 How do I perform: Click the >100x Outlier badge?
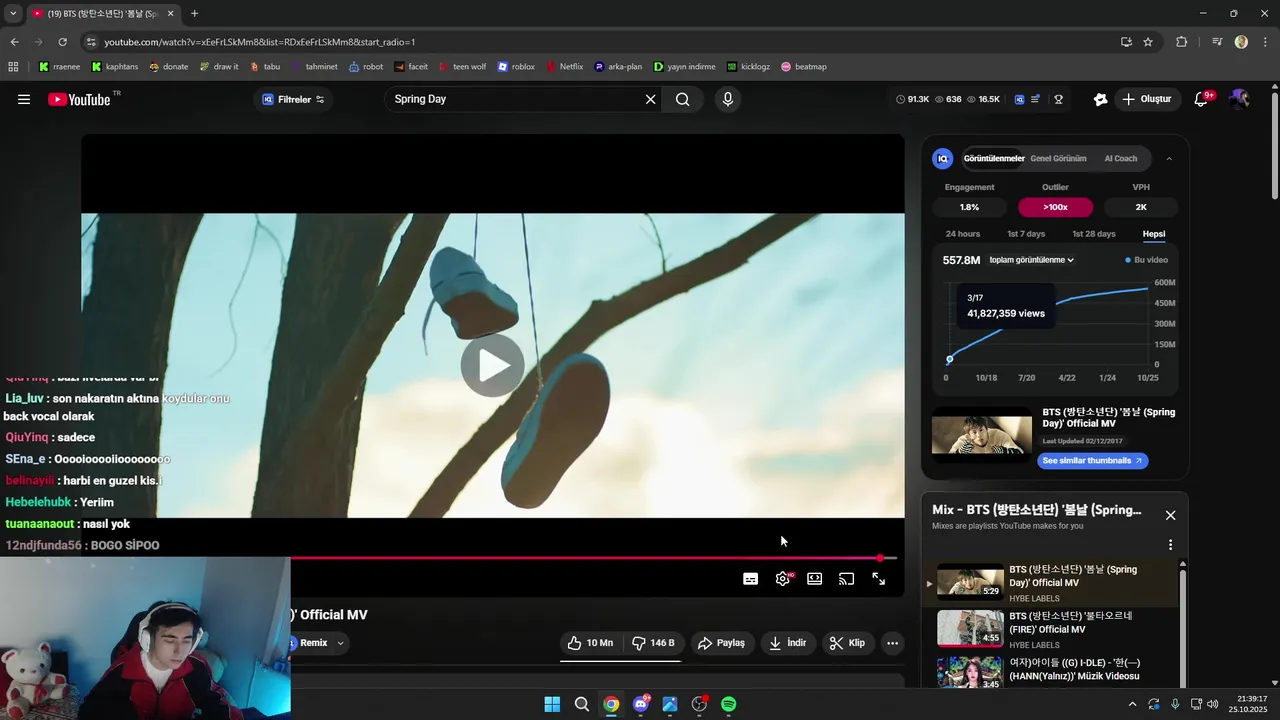coord(1055,207)
